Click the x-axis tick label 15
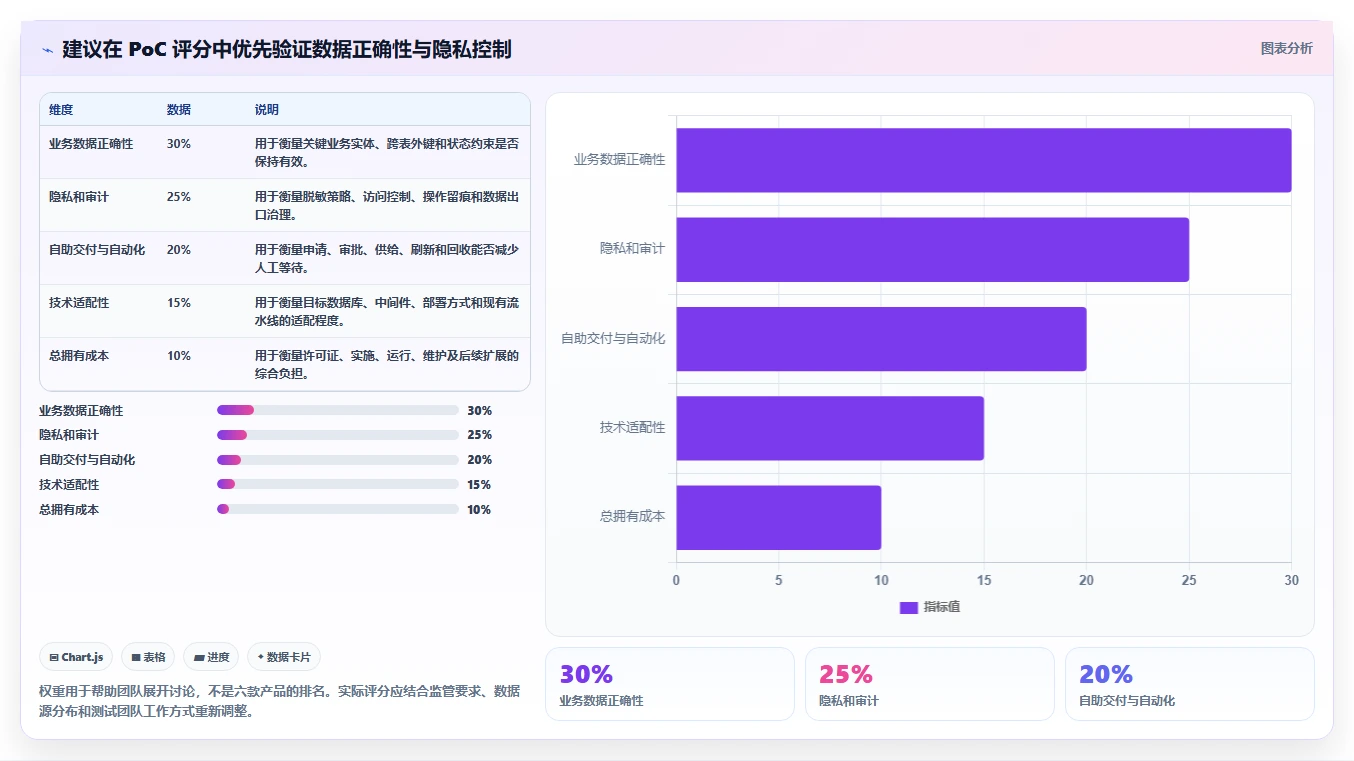This screenshot has width=1354, height=761. pos(984,580)
